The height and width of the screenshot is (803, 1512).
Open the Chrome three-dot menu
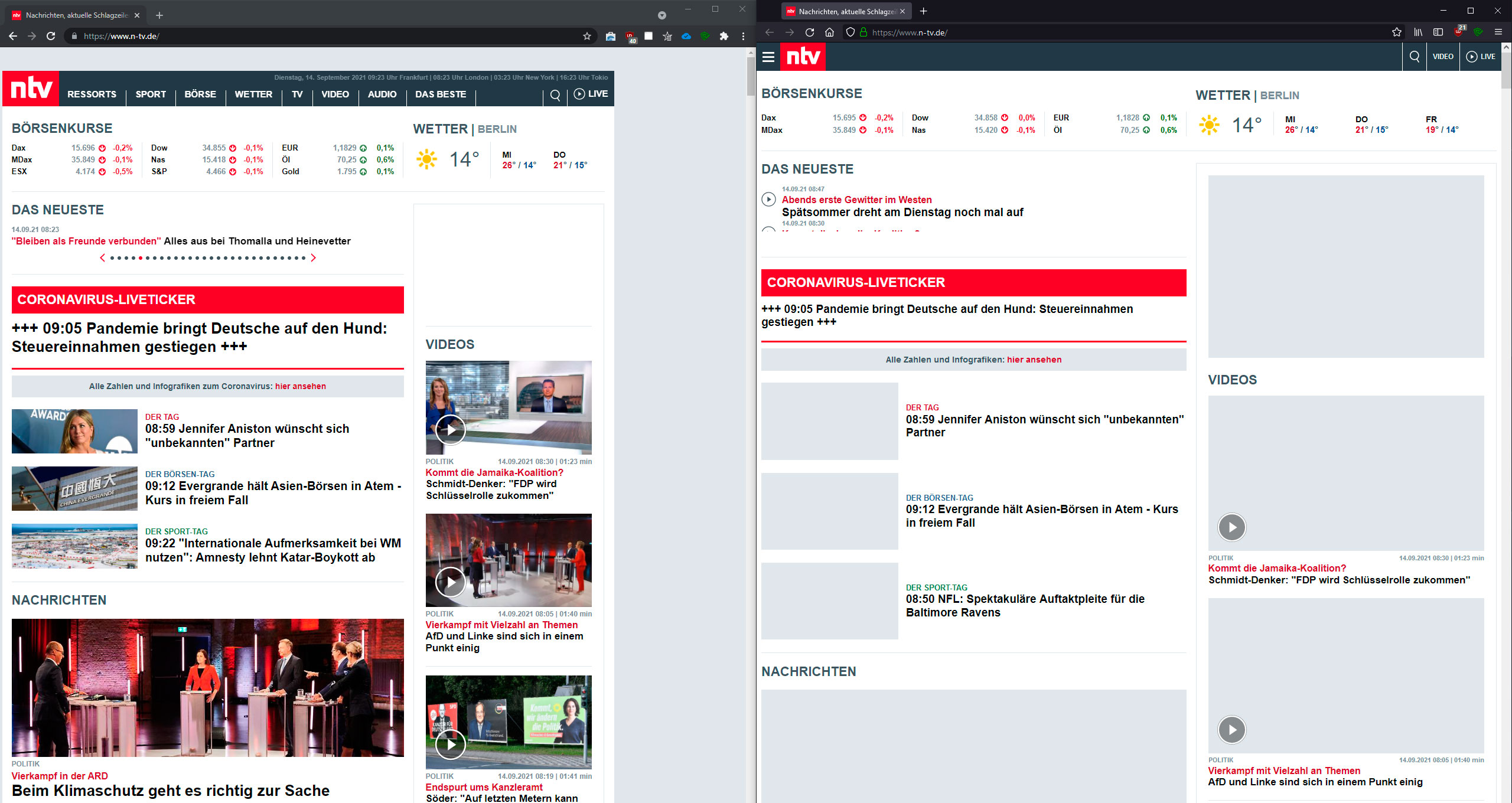pos(742,36)
